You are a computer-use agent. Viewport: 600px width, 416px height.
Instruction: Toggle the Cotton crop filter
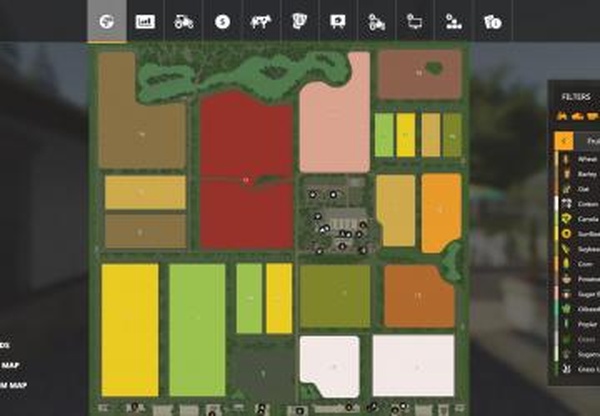[577, 204]
